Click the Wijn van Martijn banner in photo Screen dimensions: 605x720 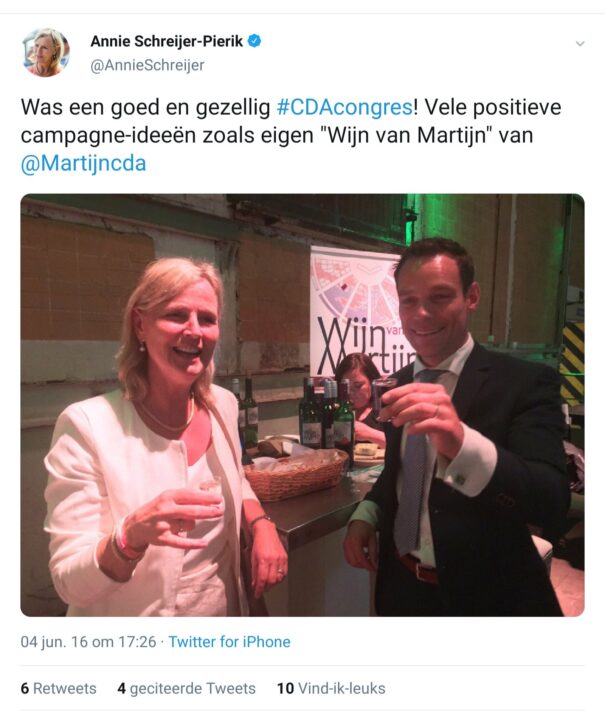click(x=360, y=312)
